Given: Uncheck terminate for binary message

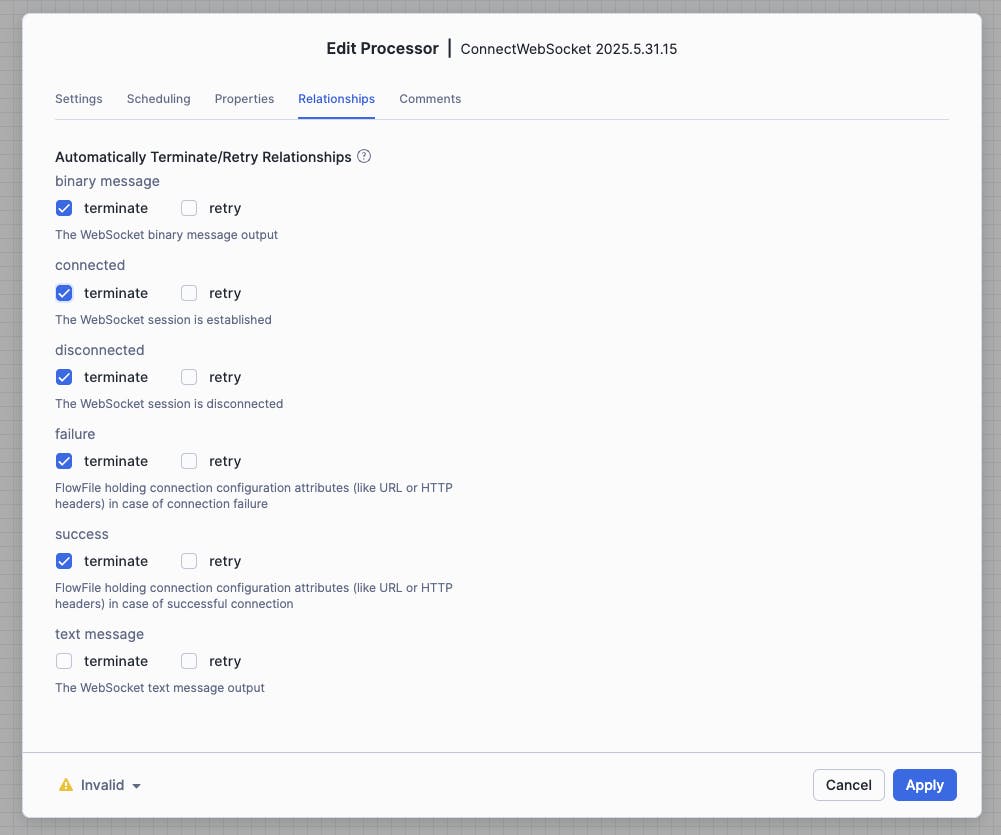Looking at the screenshot, I should point(64,208).
